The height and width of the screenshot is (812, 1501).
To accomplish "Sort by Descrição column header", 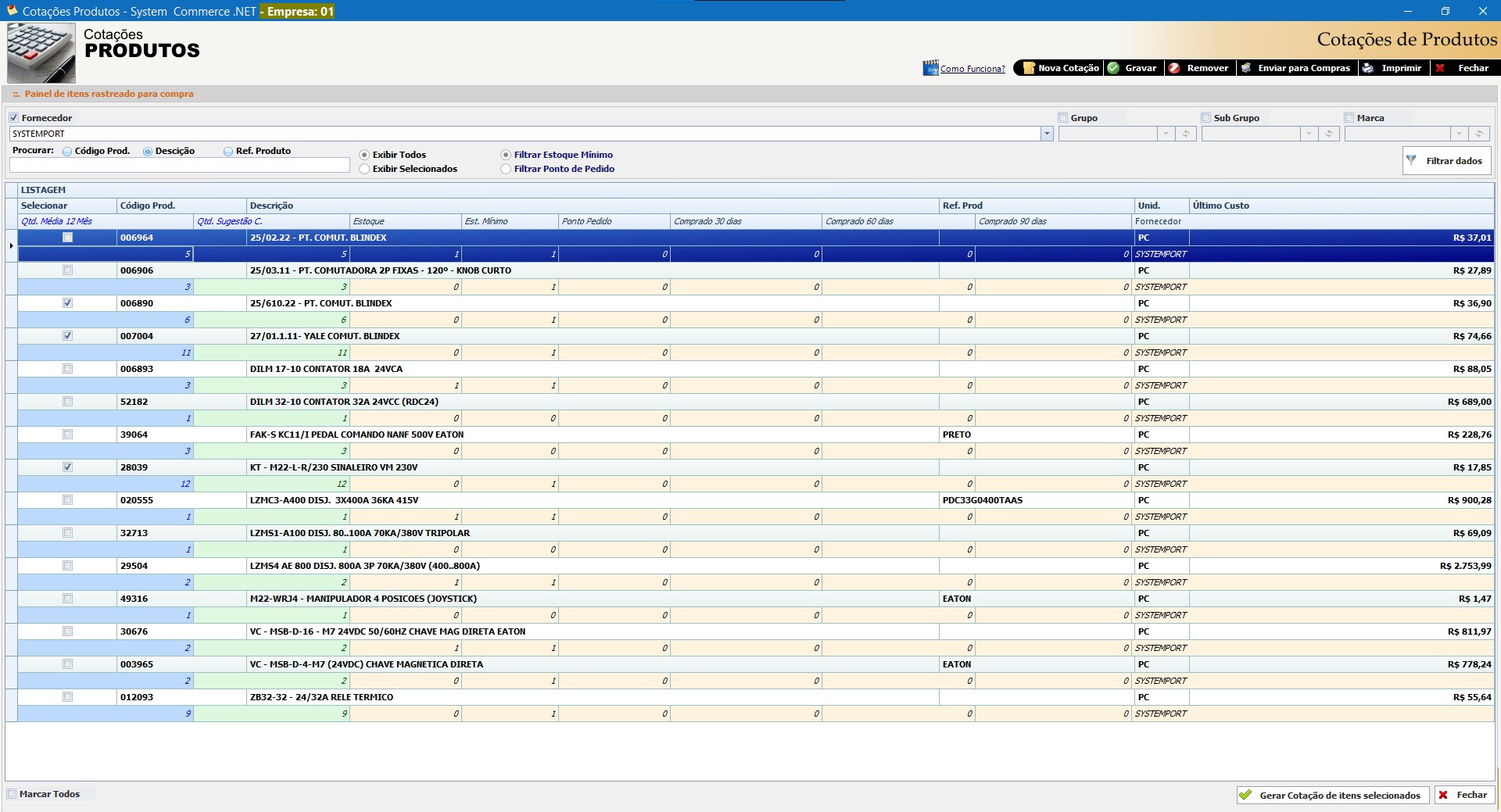I will click(271, 206).
